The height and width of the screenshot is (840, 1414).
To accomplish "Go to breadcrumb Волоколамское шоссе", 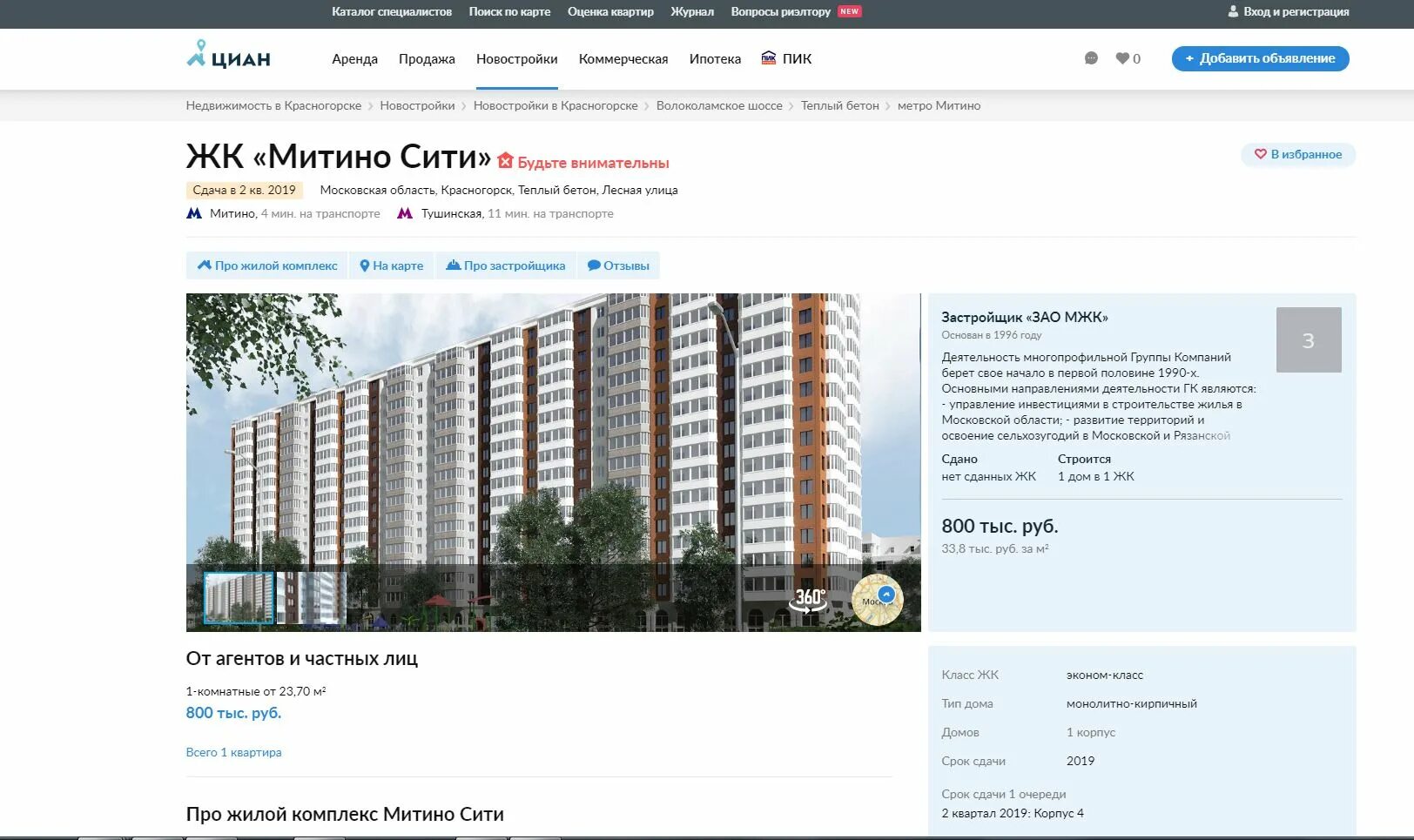I will click(x=719, y=105).
